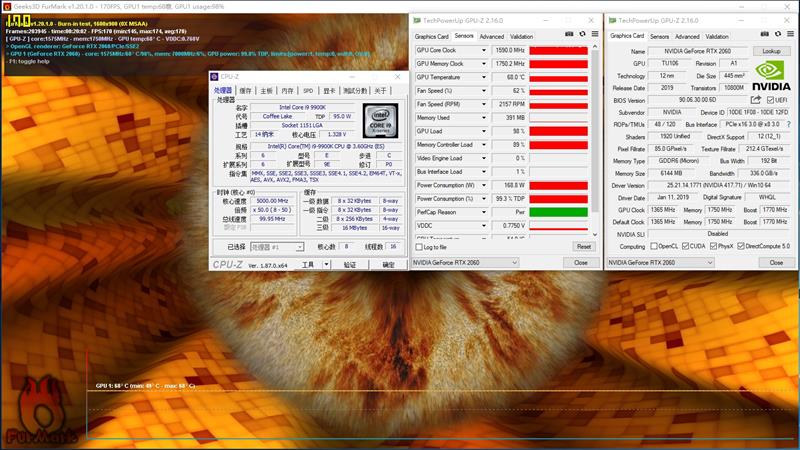
Task: Open hamburger menu in Graphics Card GPU-Z window
Action: pyautogui.click(x=790, y=34)
